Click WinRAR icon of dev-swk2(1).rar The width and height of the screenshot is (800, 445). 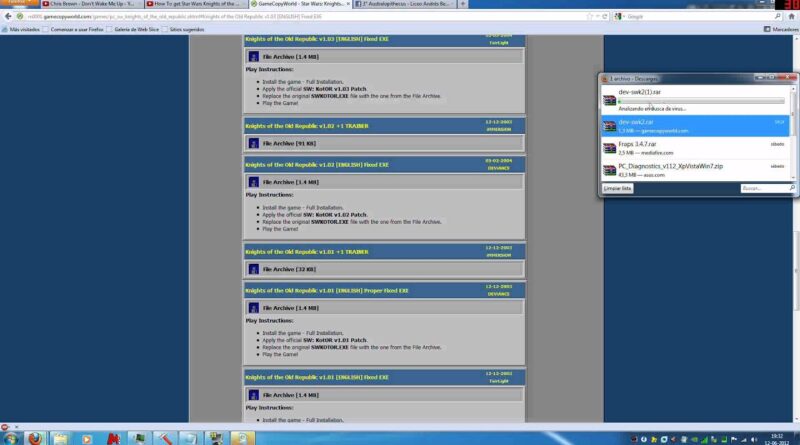[x=609, y=100]
